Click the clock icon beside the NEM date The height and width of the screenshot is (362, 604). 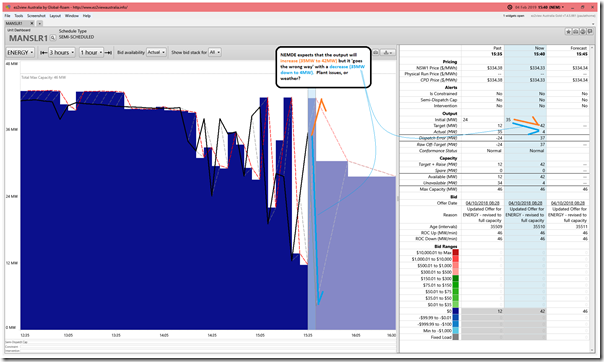coord(510,7)
